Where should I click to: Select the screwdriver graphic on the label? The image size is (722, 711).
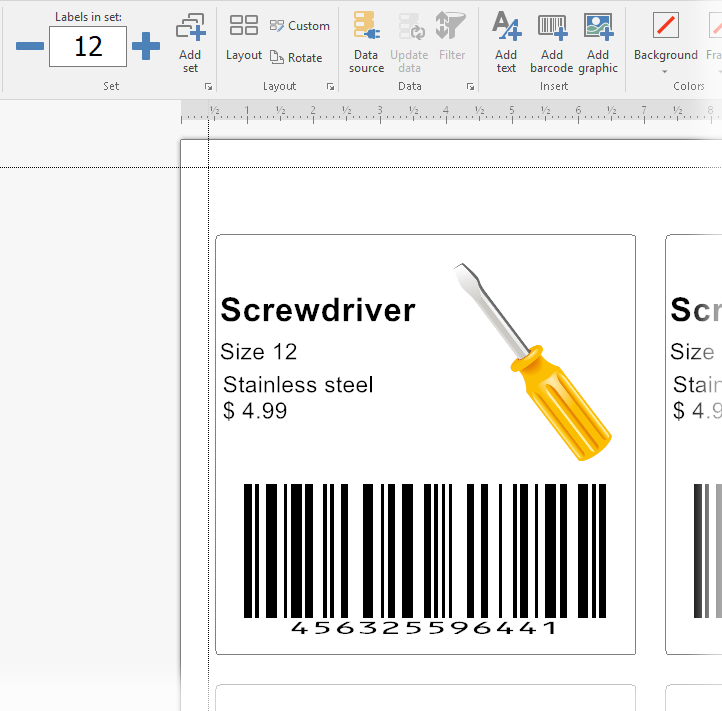(533, 361)
